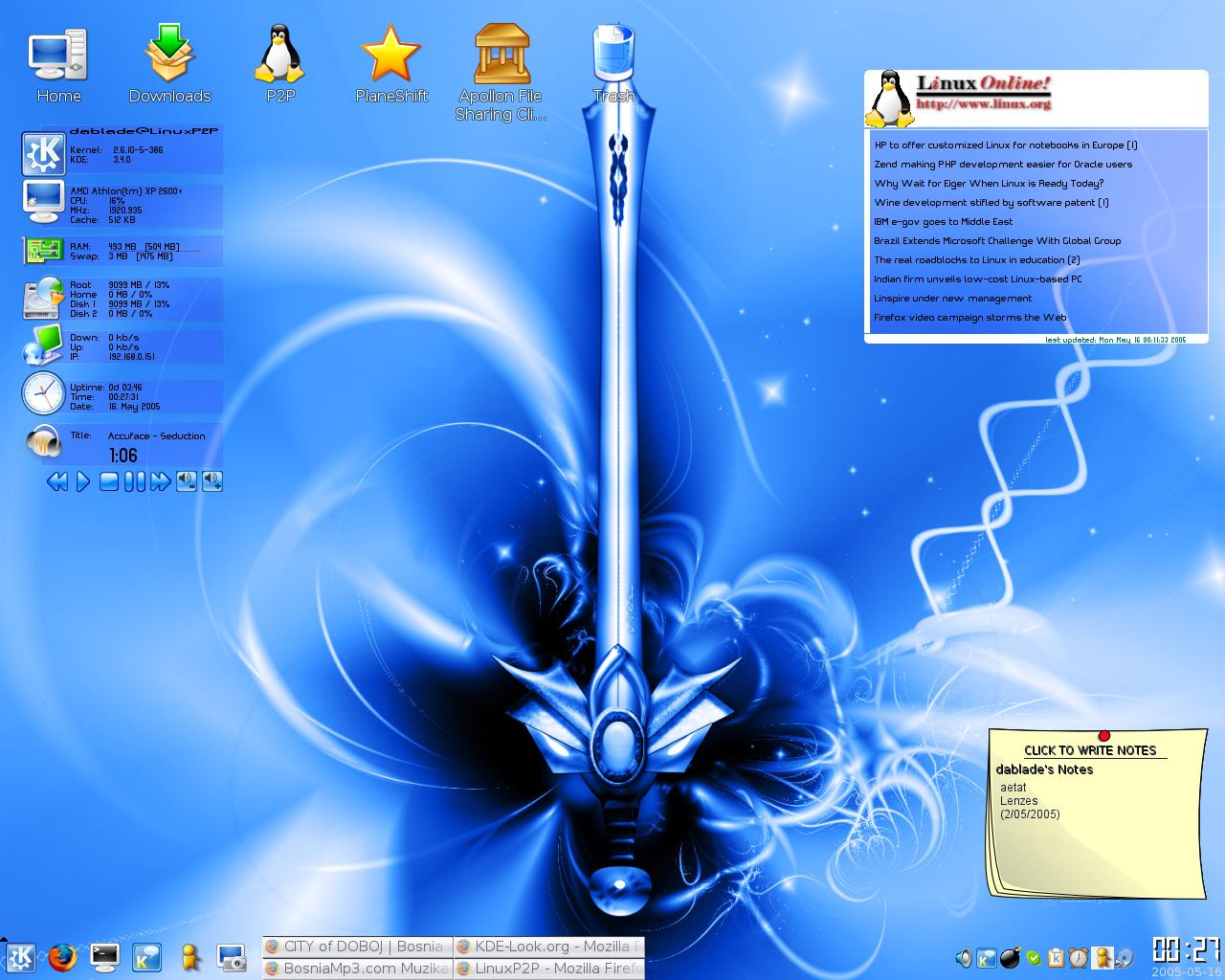Click the 00:27 panel digital clock

click(1186, 949)
